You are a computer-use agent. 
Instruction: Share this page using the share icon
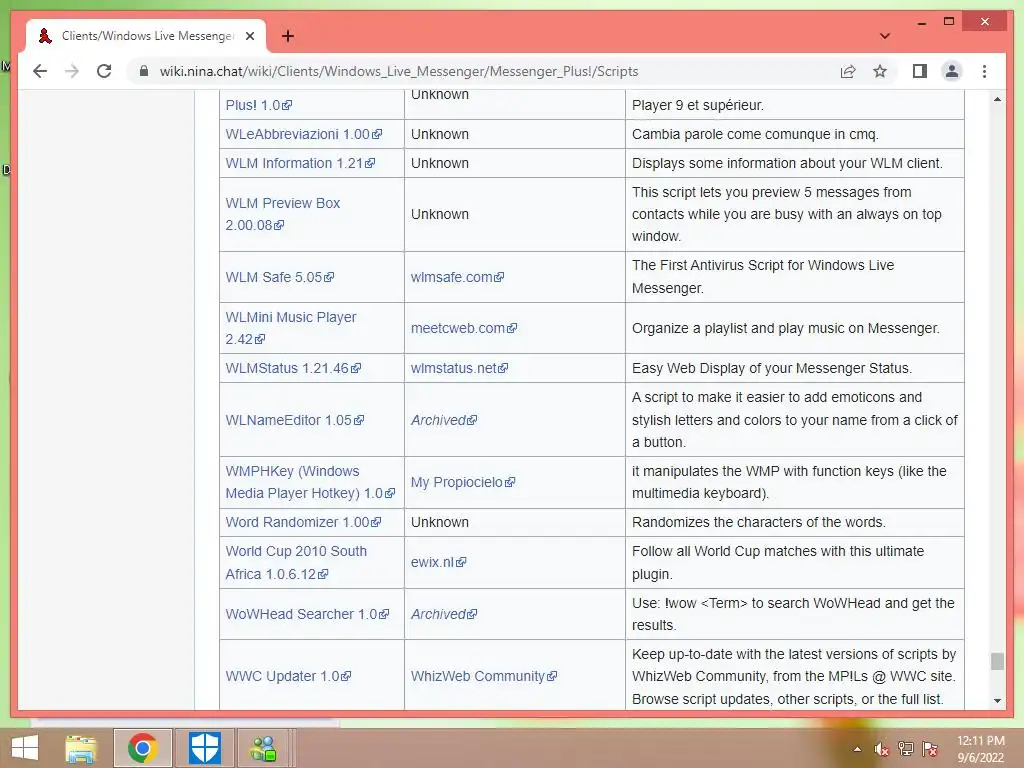point(848,71)
